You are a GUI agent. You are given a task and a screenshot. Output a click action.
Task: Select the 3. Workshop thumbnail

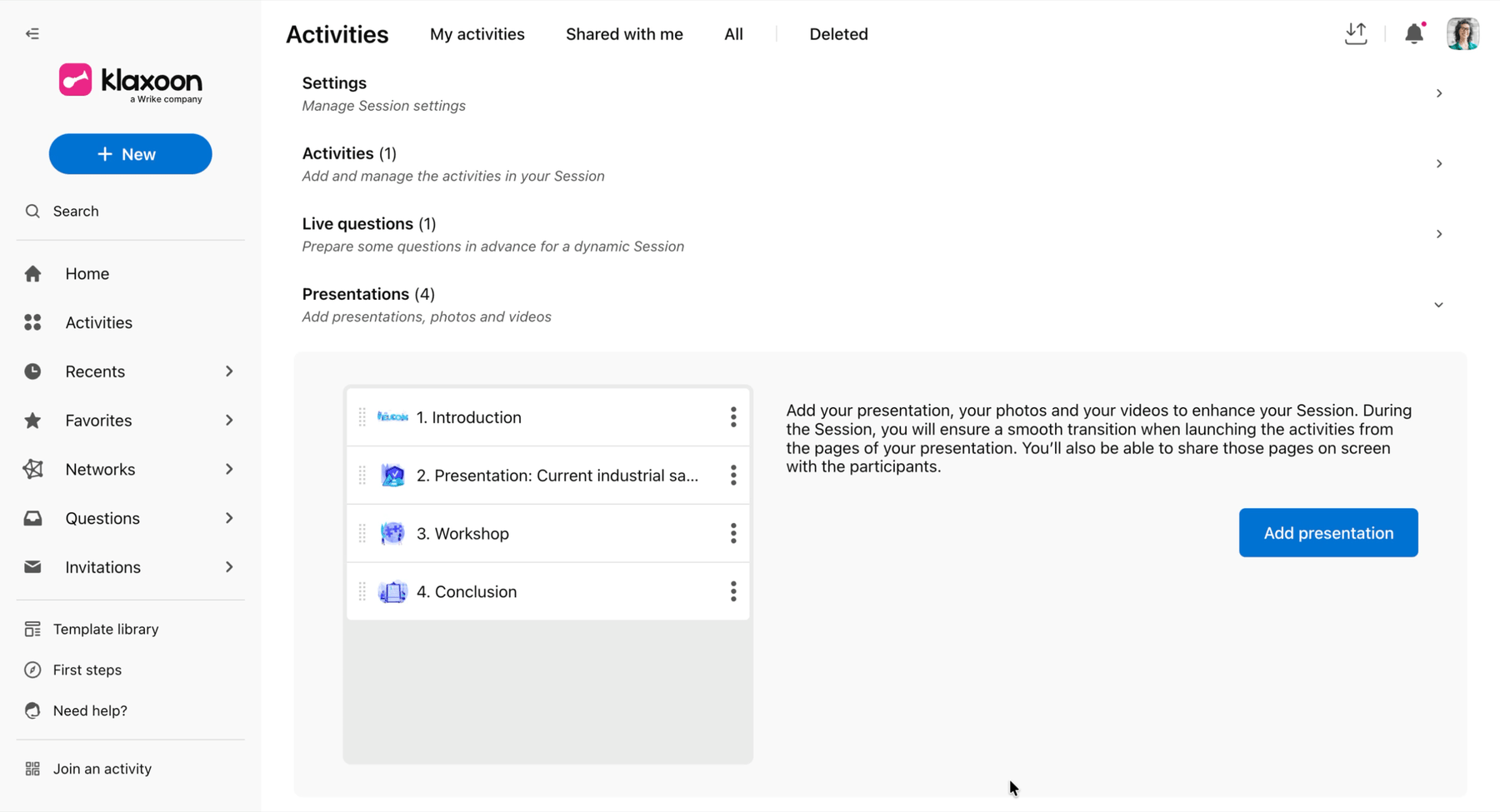392,533
